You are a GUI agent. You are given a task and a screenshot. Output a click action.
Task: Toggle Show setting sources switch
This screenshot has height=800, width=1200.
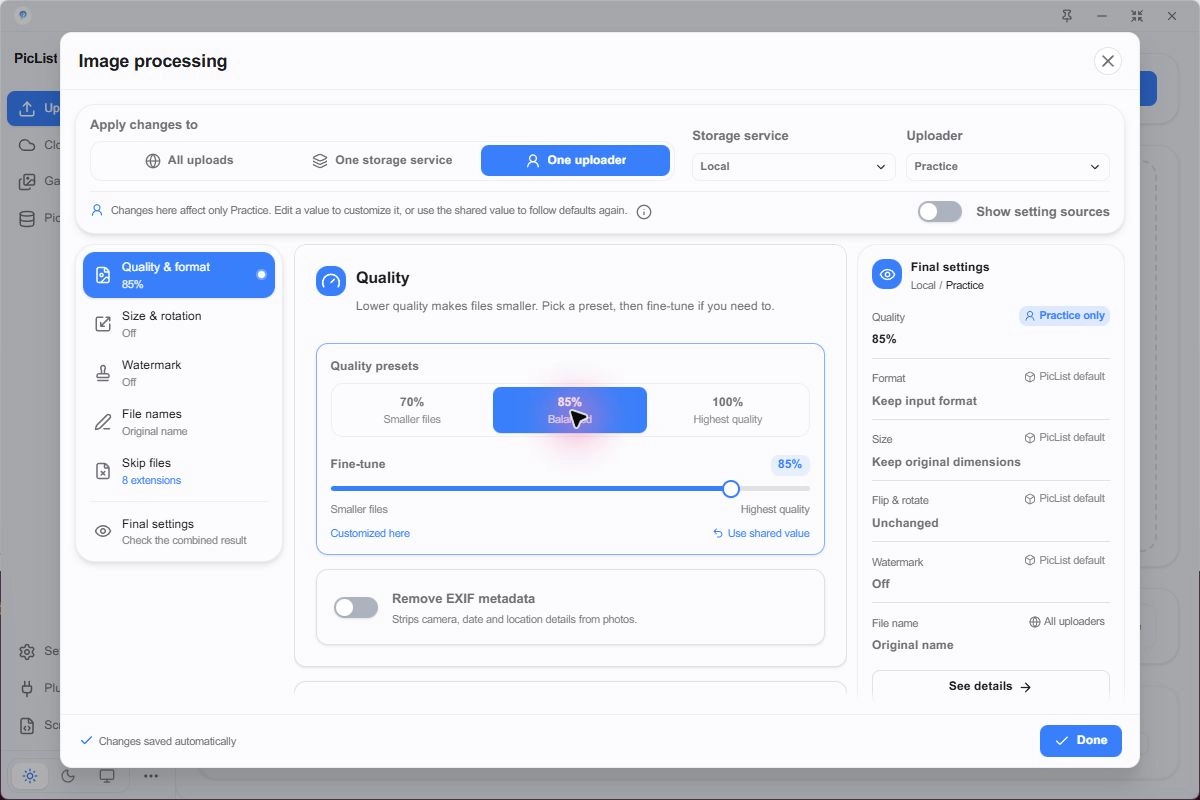(940, 212)
